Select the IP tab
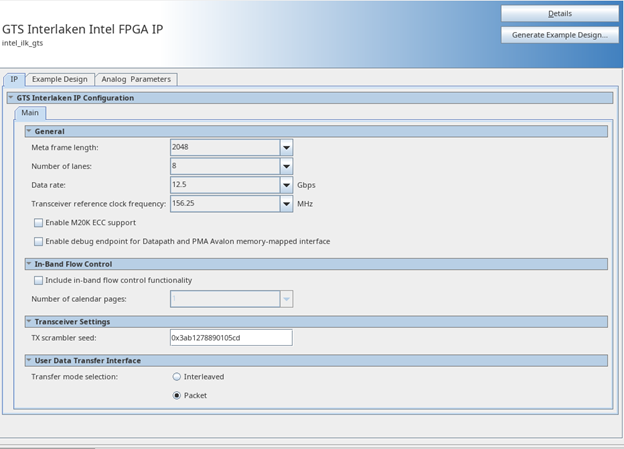The height and width of the screenshot is (449, 624). click(14, 79)
